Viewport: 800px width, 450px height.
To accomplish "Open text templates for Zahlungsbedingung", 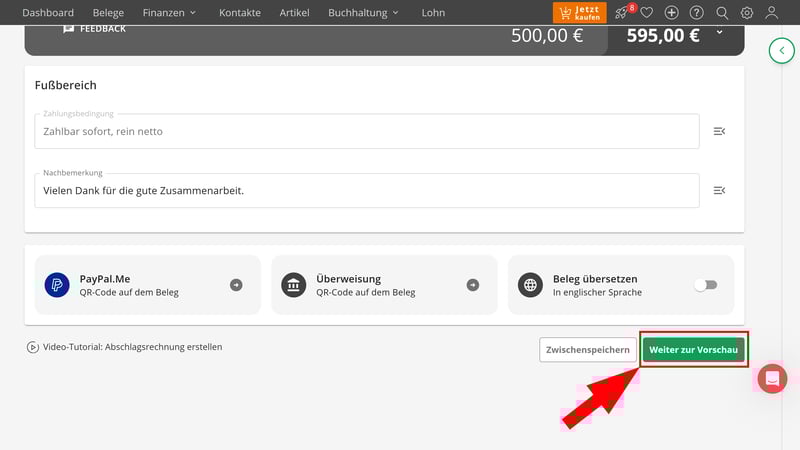I will [x=719, y=131].
